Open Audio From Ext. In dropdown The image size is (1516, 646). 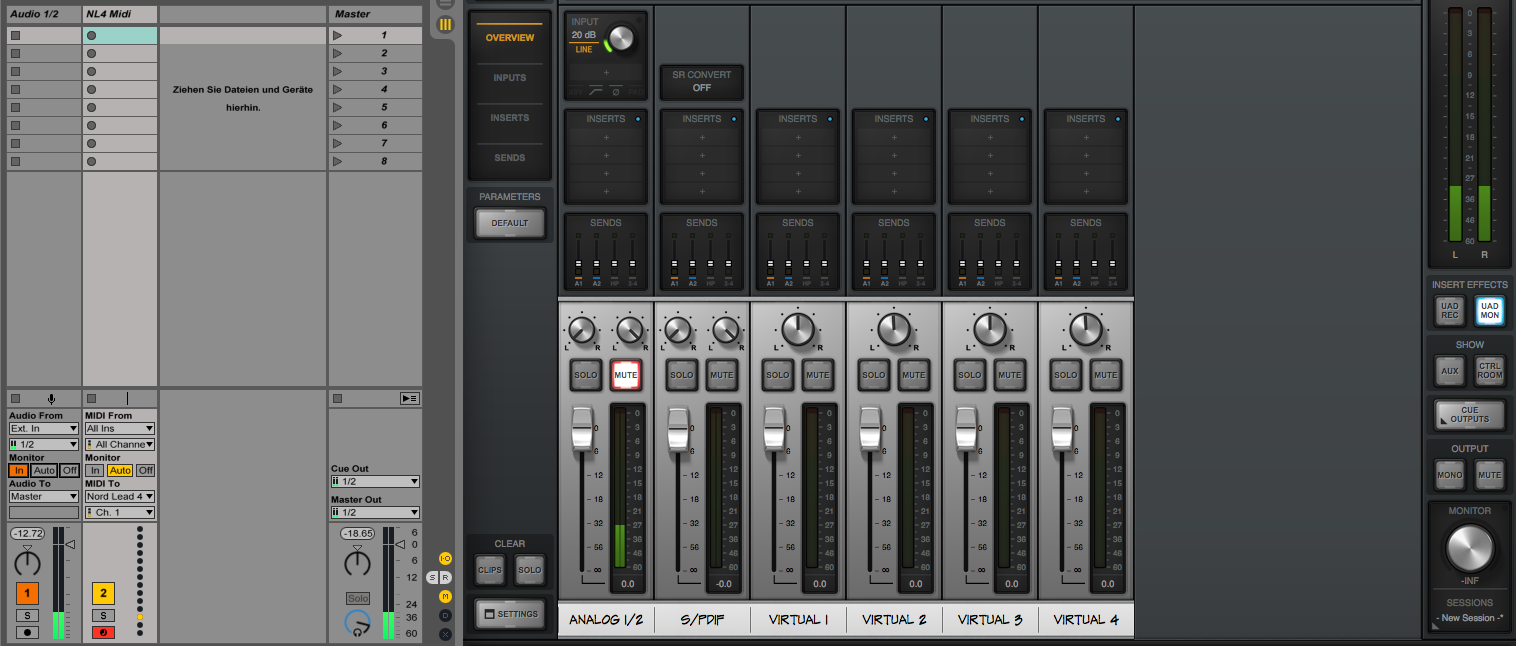(x=44, y=428)
